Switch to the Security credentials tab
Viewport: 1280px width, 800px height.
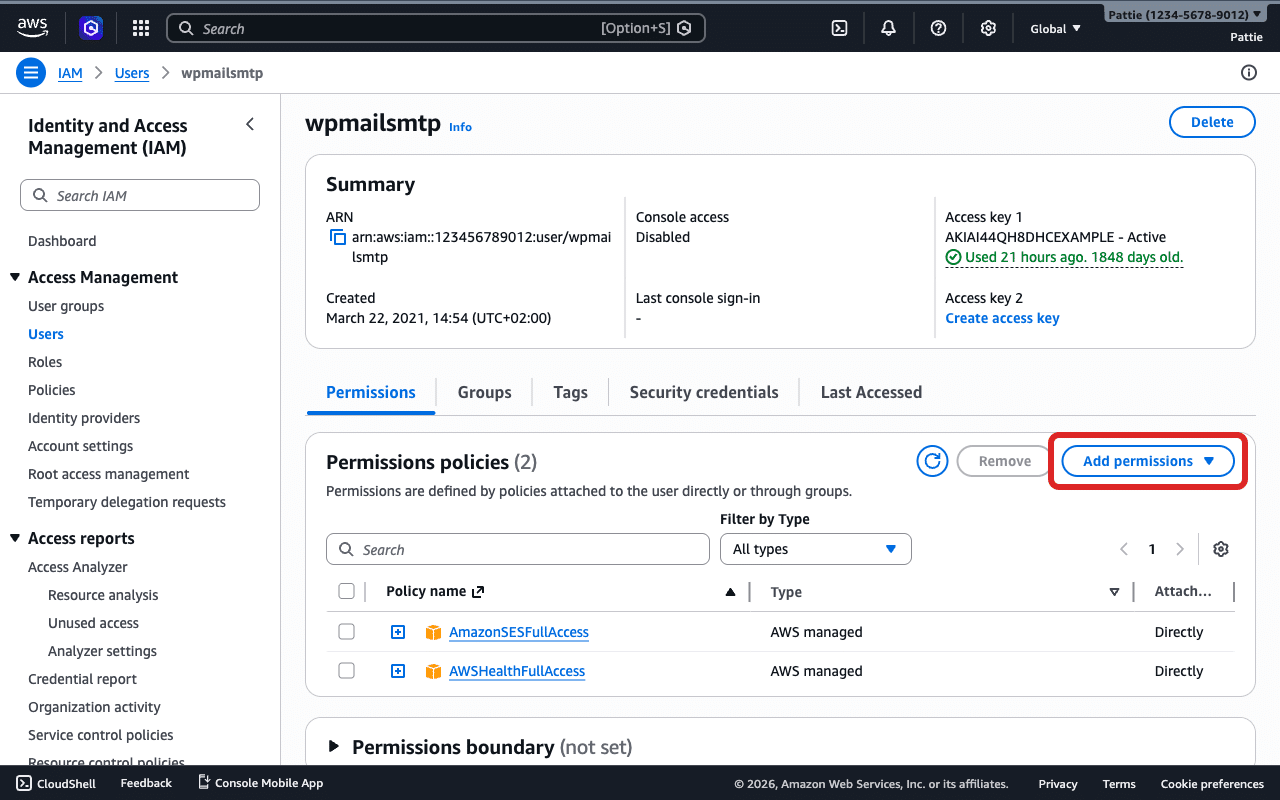click(x=704, y=392)
